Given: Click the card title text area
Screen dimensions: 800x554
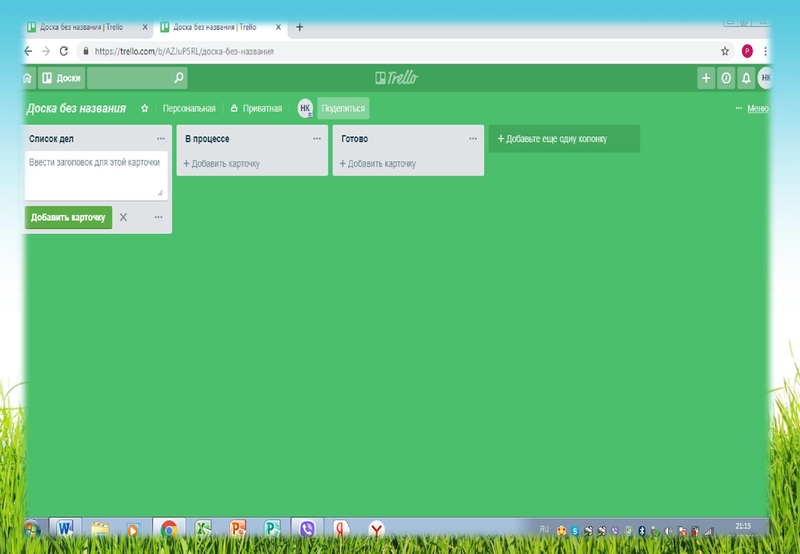Looking at the screenshot, I should tap(96, 174).
